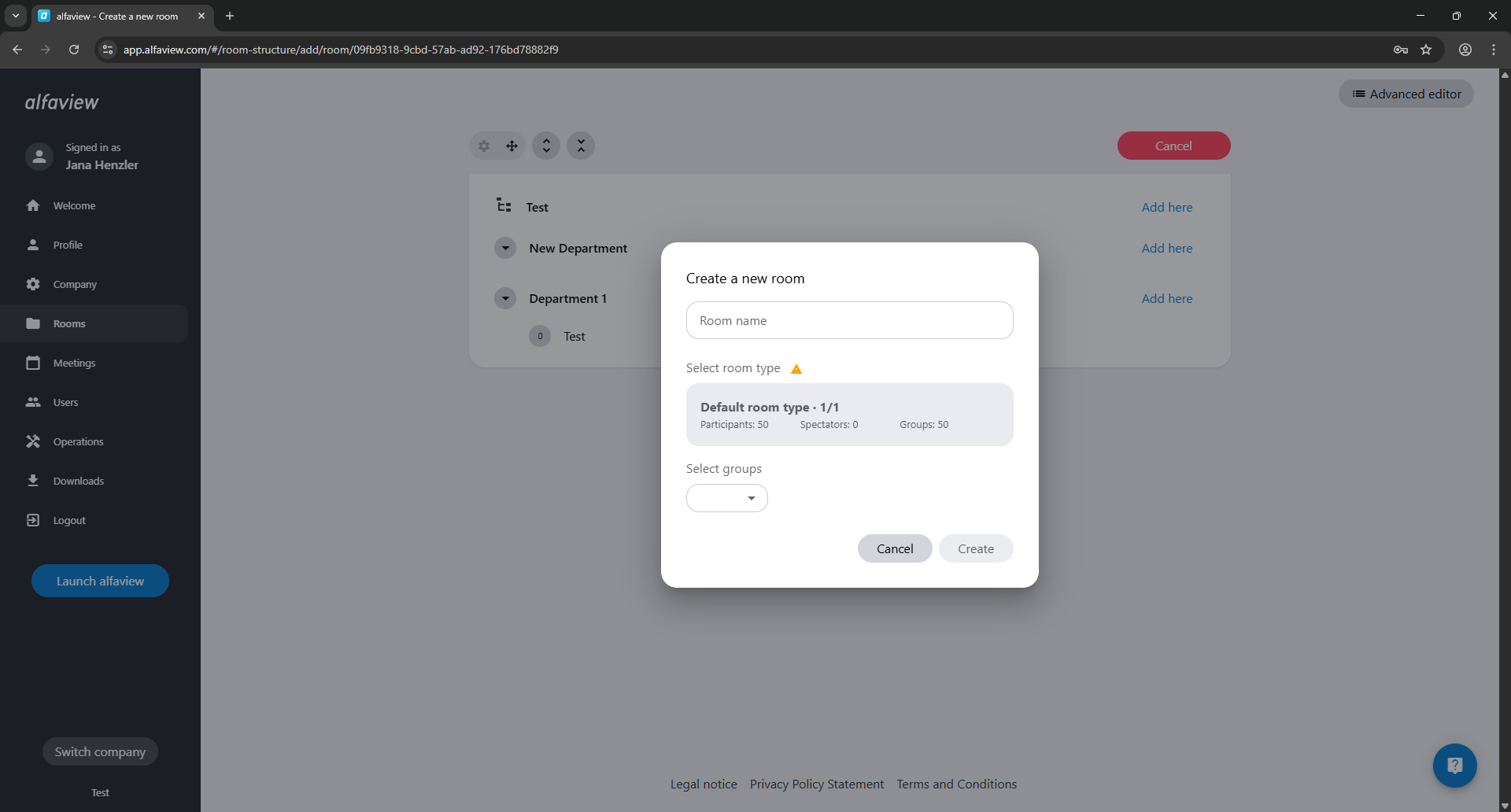
Task: Click the collapse all rooms icon
Action: [581, 146]
